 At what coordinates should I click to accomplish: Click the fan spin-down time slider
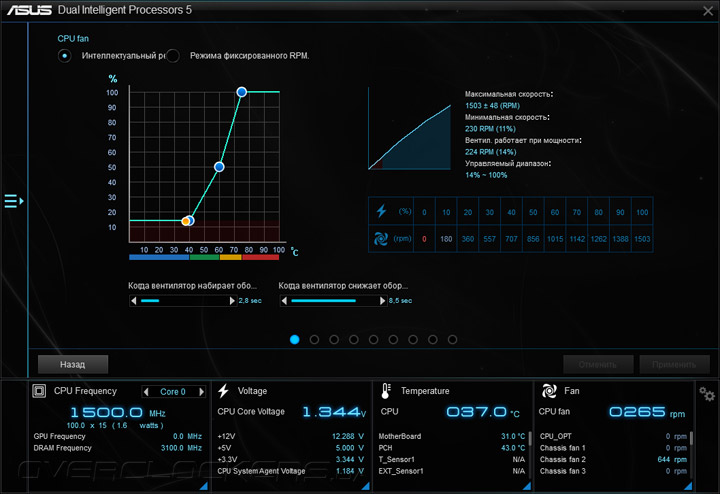coord(333,301)
